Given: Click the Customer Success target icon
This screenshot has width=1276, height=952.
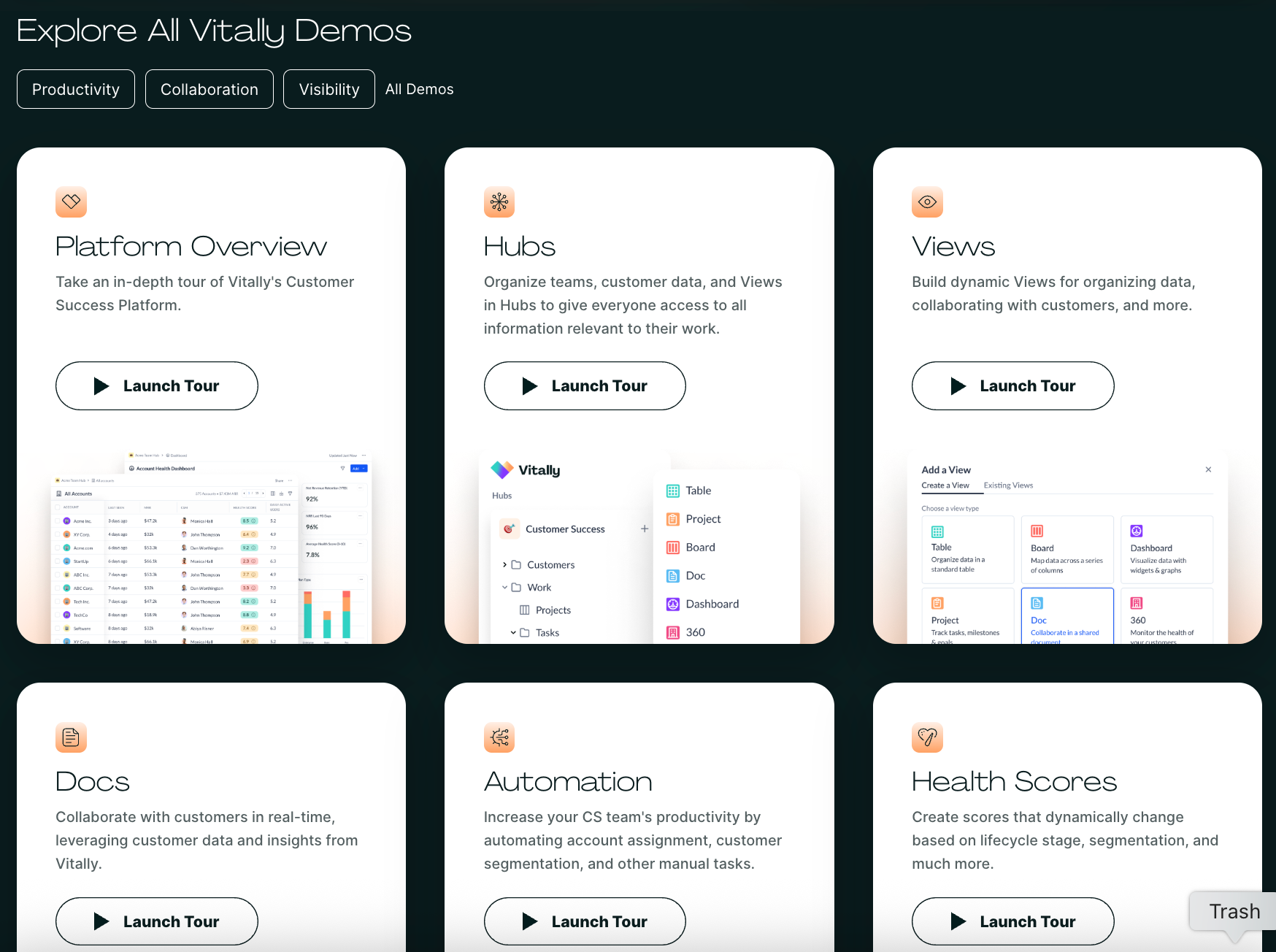Looking at the screenshot, I should click(x=509, y=529).
